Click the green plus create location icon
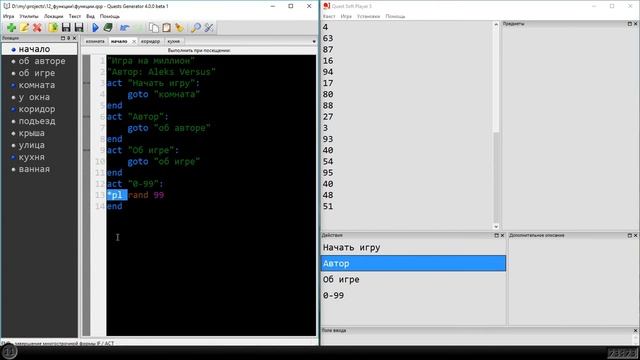Image resolution: width=640 pixels, height=360 pixels. pyautogui.click(x=11, y=27)
